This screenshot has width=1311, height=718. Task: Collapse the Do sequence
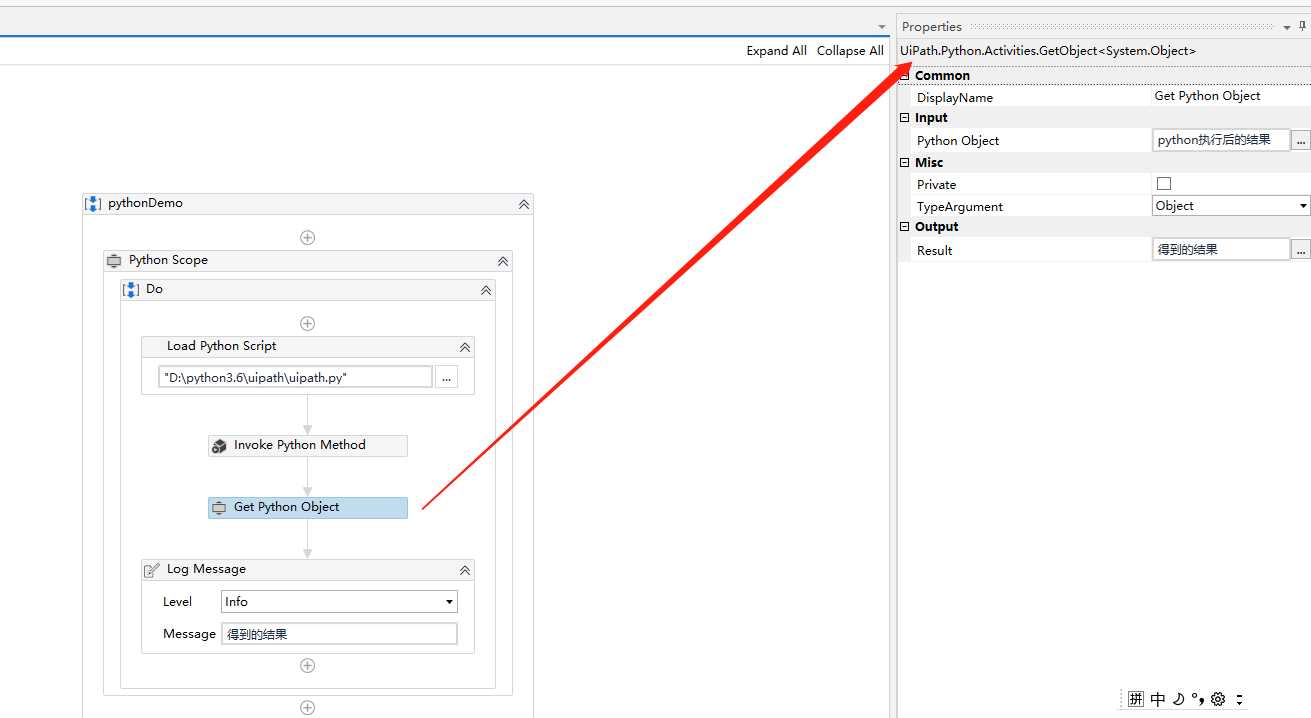[x=486, y=290]
